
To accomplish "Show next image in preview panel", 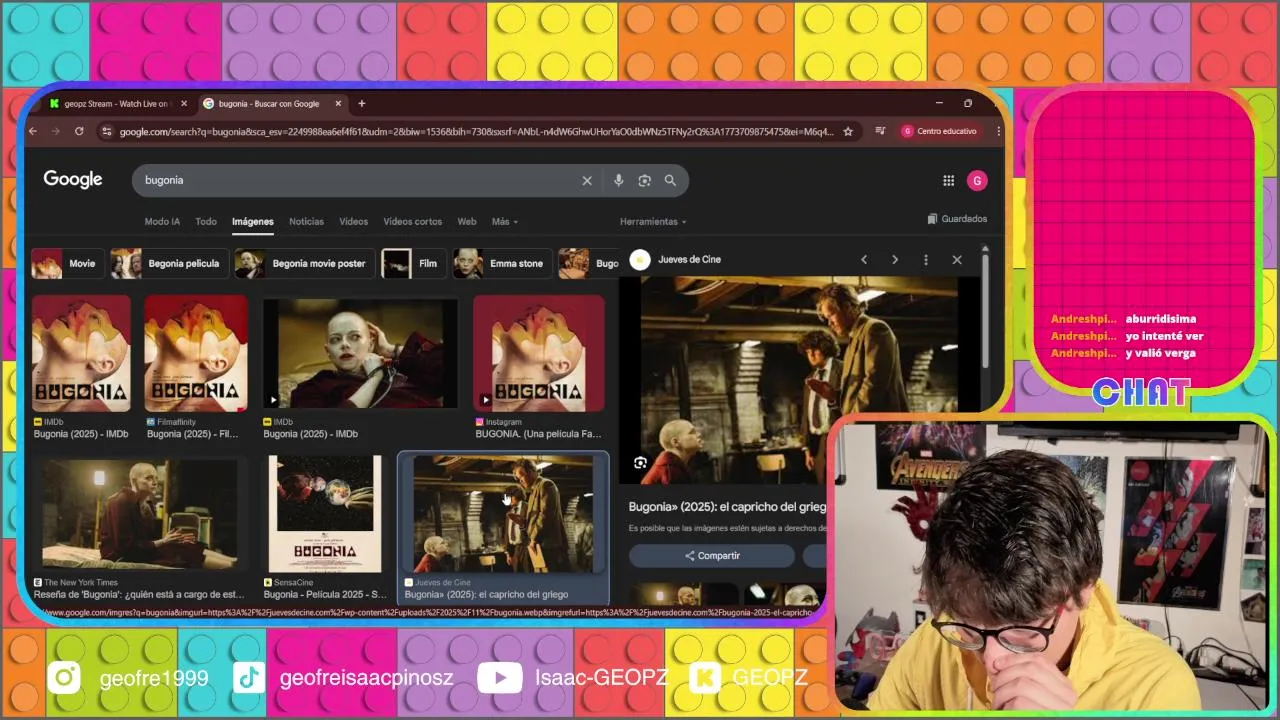I will [x=895, y=260].
